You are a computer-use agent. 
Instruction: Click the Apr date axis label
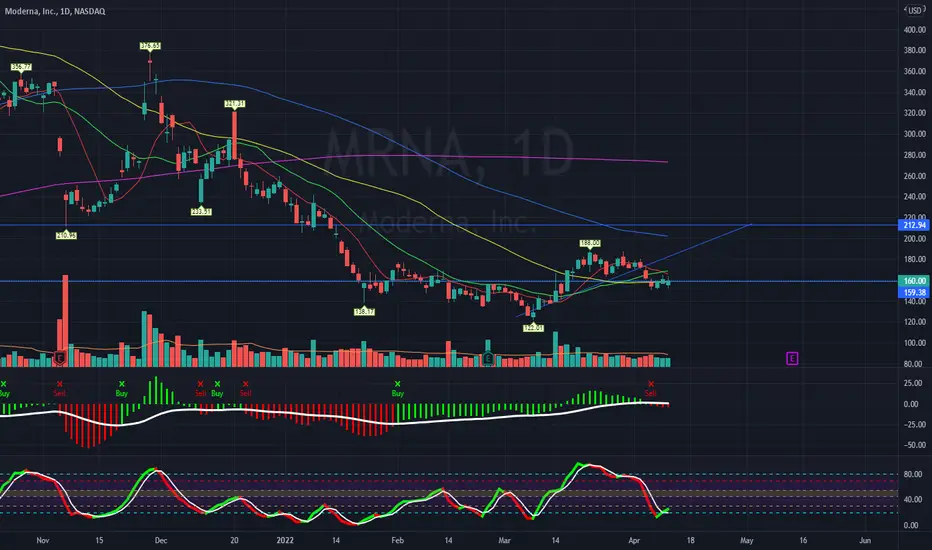click(x=634, y=540)
